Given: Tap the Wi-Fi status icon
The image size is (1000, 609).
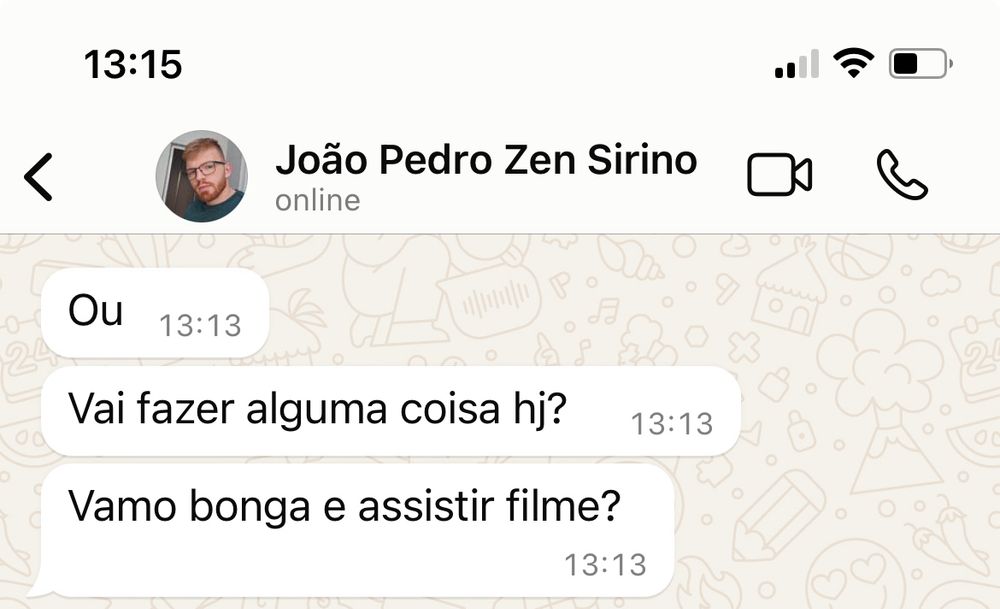Looking at the screenshot, I should (854, 63).
